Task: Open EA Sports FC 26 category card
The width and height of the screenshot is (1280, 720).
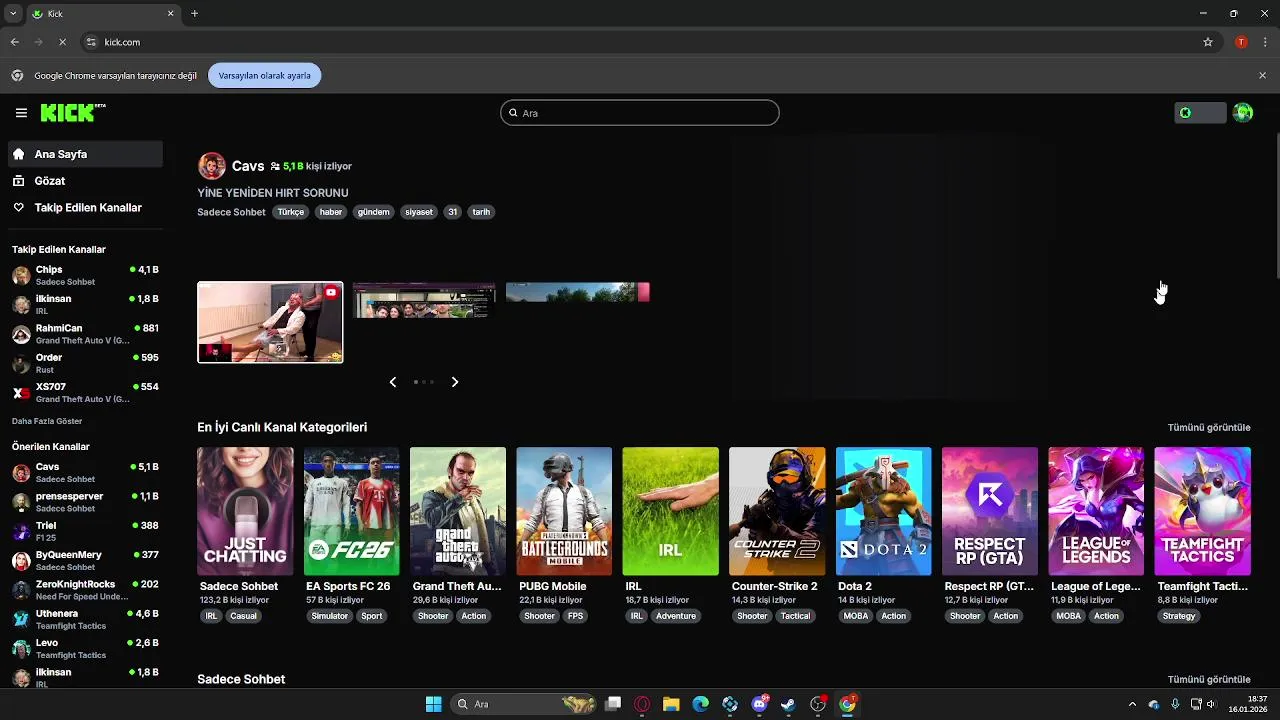Action: point(351,511)
